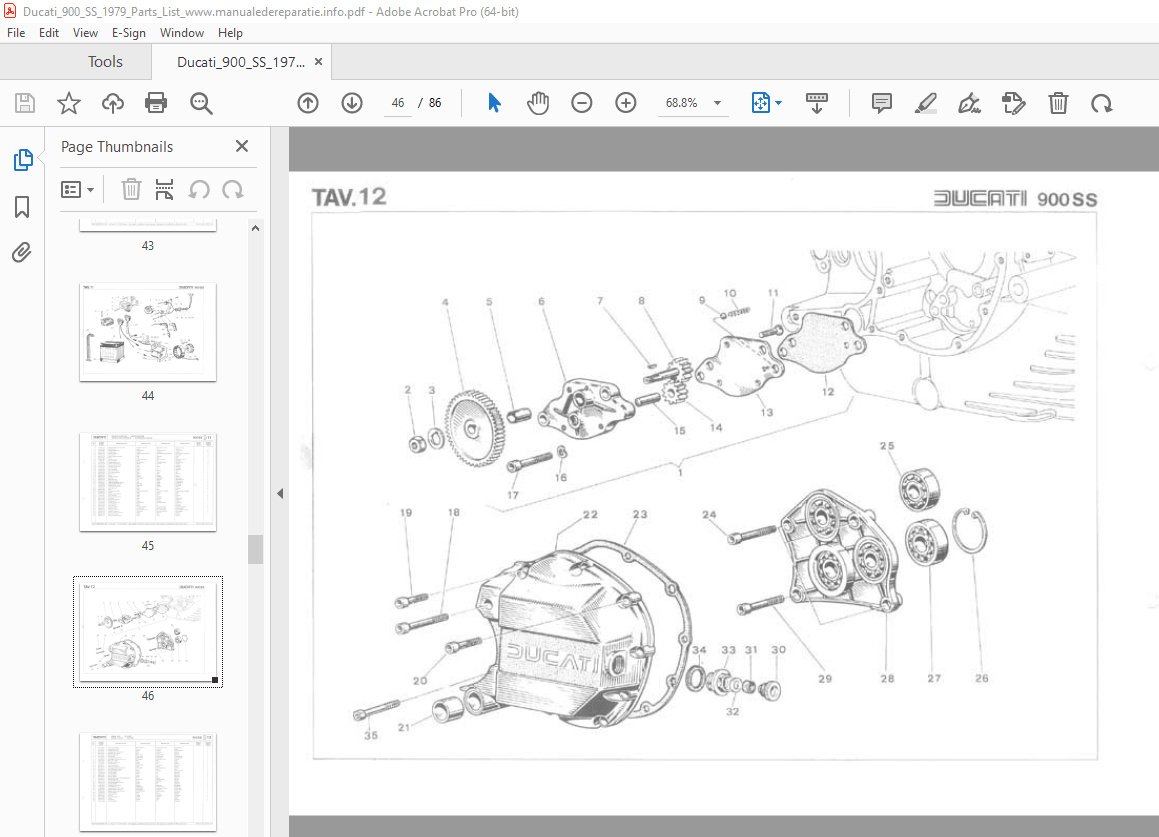Click the Save file icon
Image resolution: width=1159 pixels, height=837 pixels.
[x=25, y=103]
